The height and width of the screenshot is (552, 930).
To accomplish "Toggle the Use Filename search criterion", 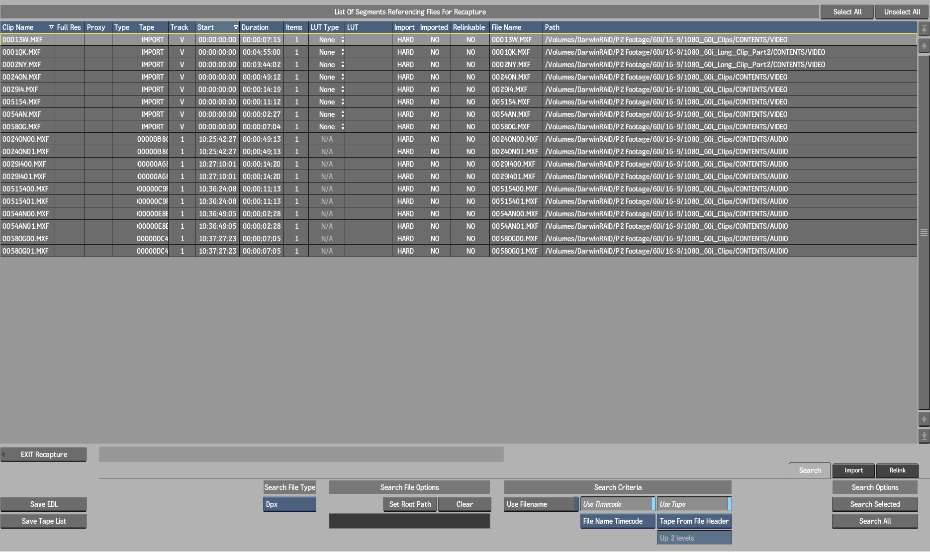I will pyautogui.click(x=541, y=505).
